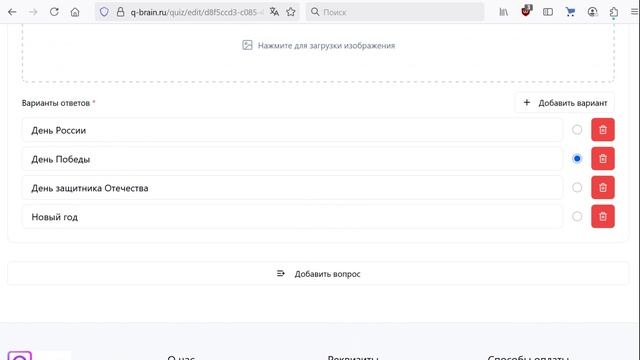Viewport: 640px width, 360px height.
Task: Toggle the browser sidebar
Action: [x=548, y=12]
